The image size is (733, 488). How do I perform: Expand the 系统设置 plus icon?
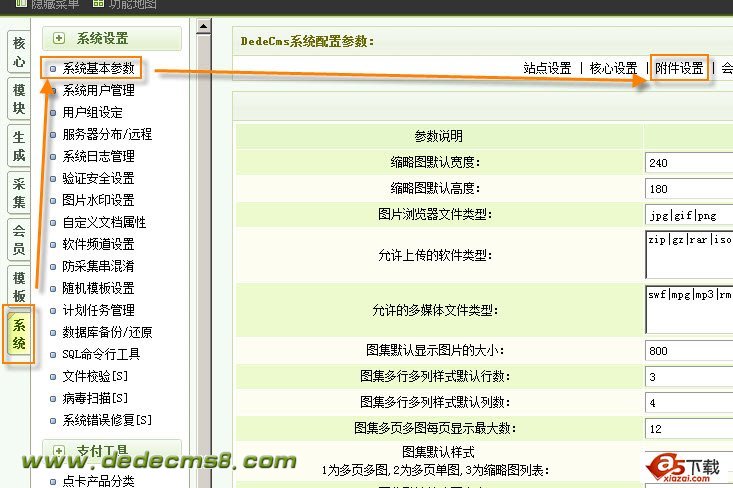tap(59, 38)
